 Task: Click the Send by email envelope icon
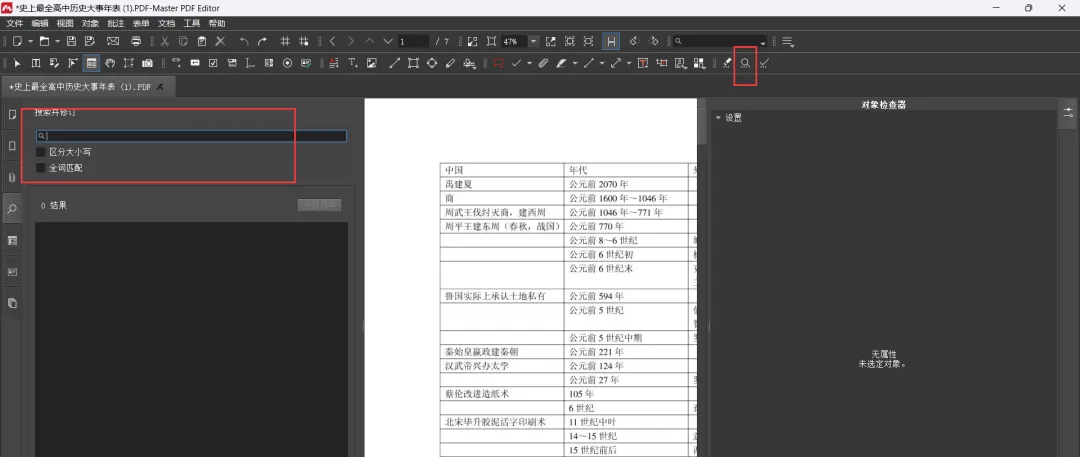[x=113, y=41]
